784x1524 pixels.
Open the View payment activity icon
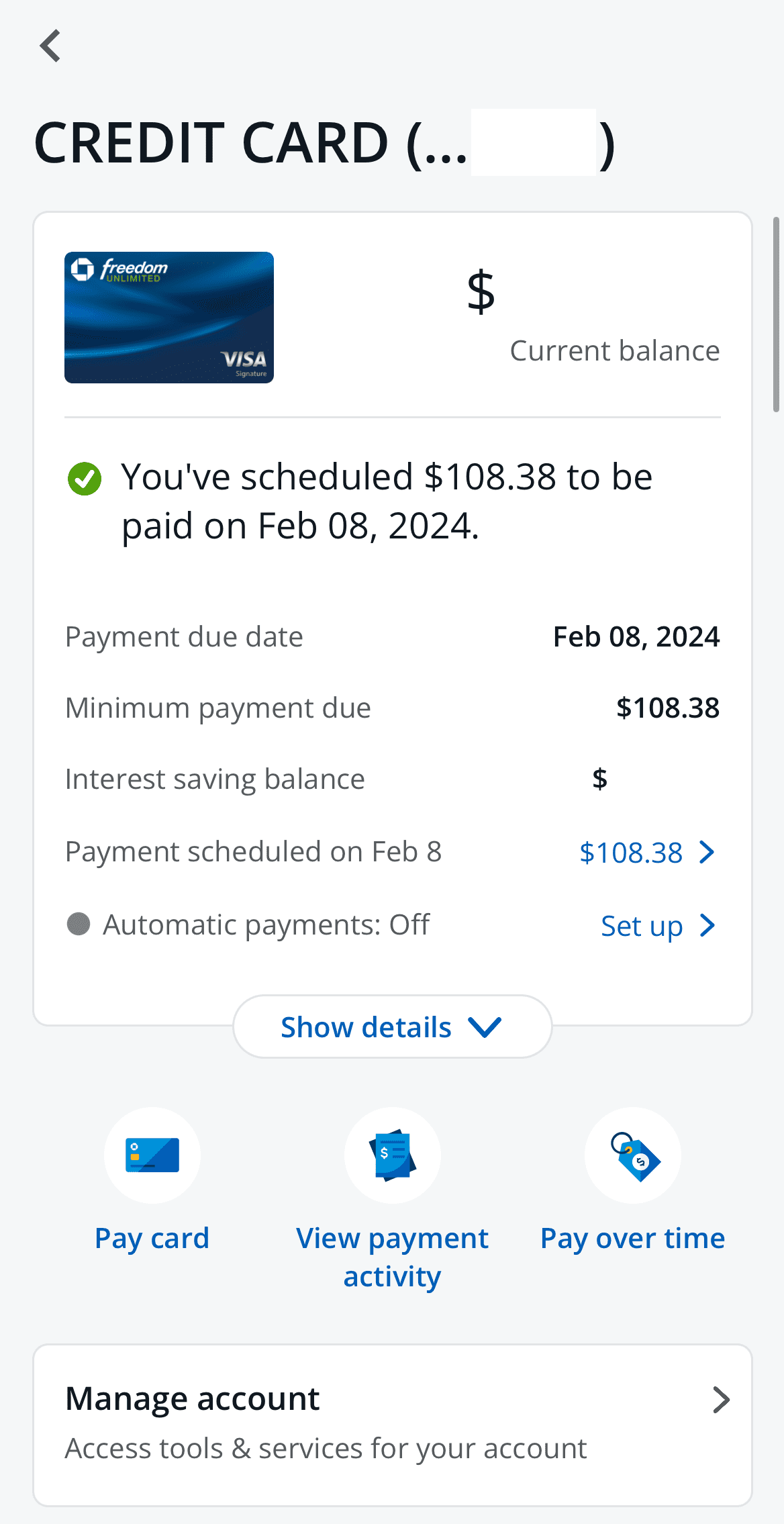[x=392, y=1155]
